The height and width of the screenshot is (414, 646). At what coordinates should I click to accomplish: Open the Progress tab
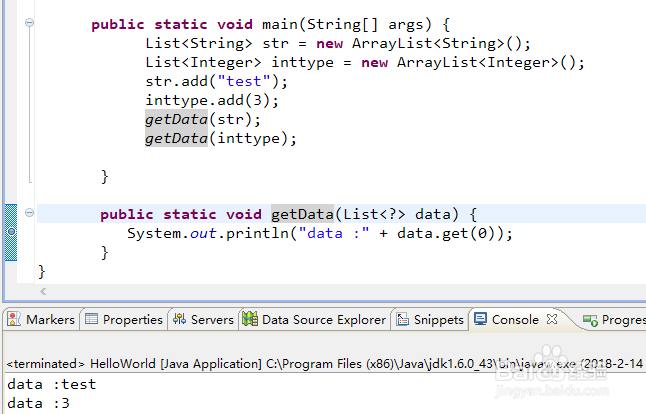614,320
